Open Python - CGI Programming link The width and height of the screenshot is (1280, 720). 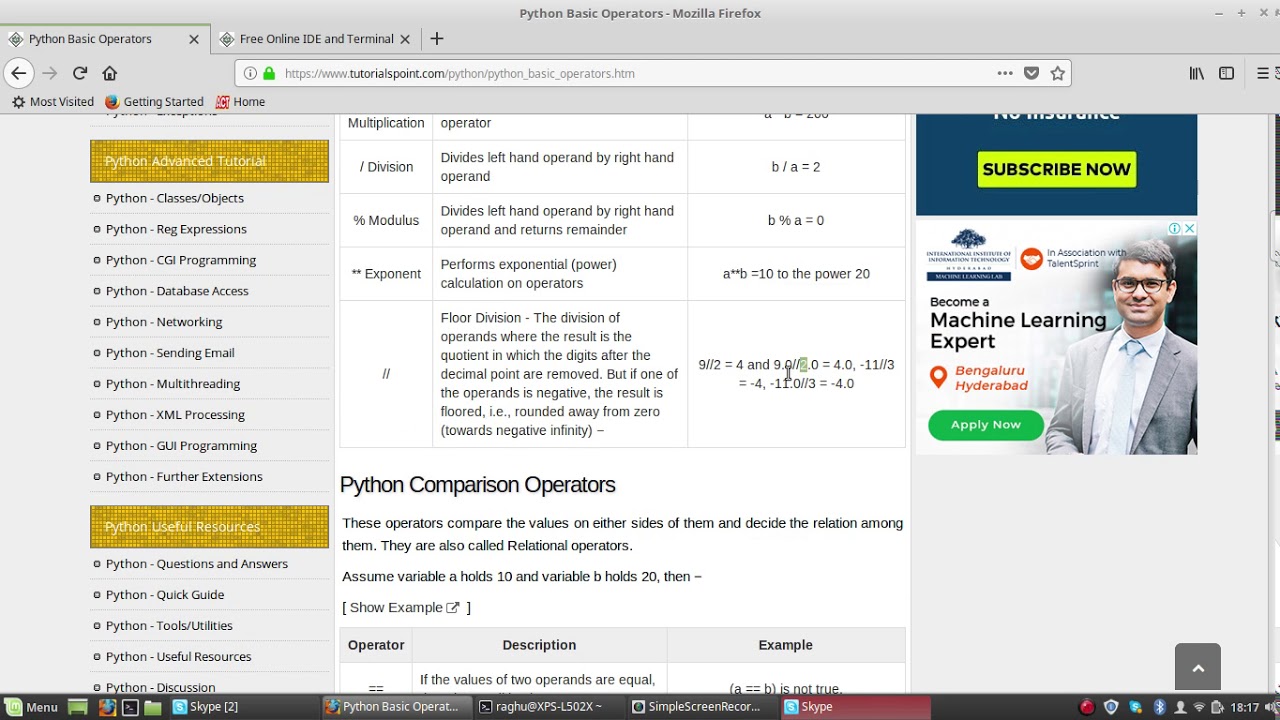(181, 260)
